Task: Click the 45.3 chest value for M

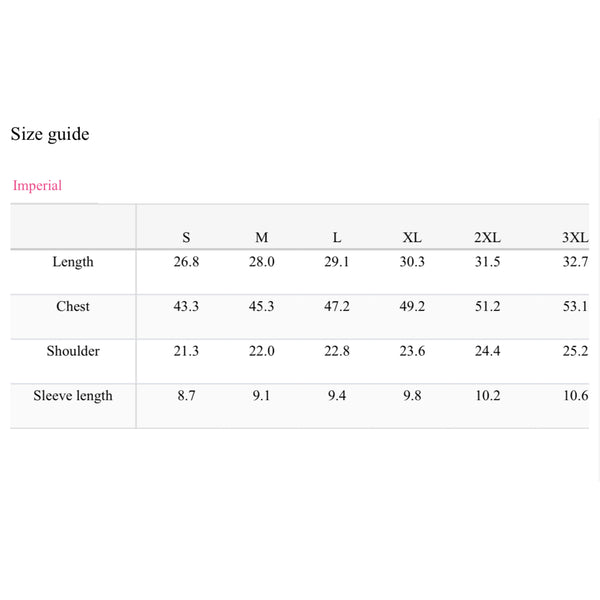Action: pos(262,307)
